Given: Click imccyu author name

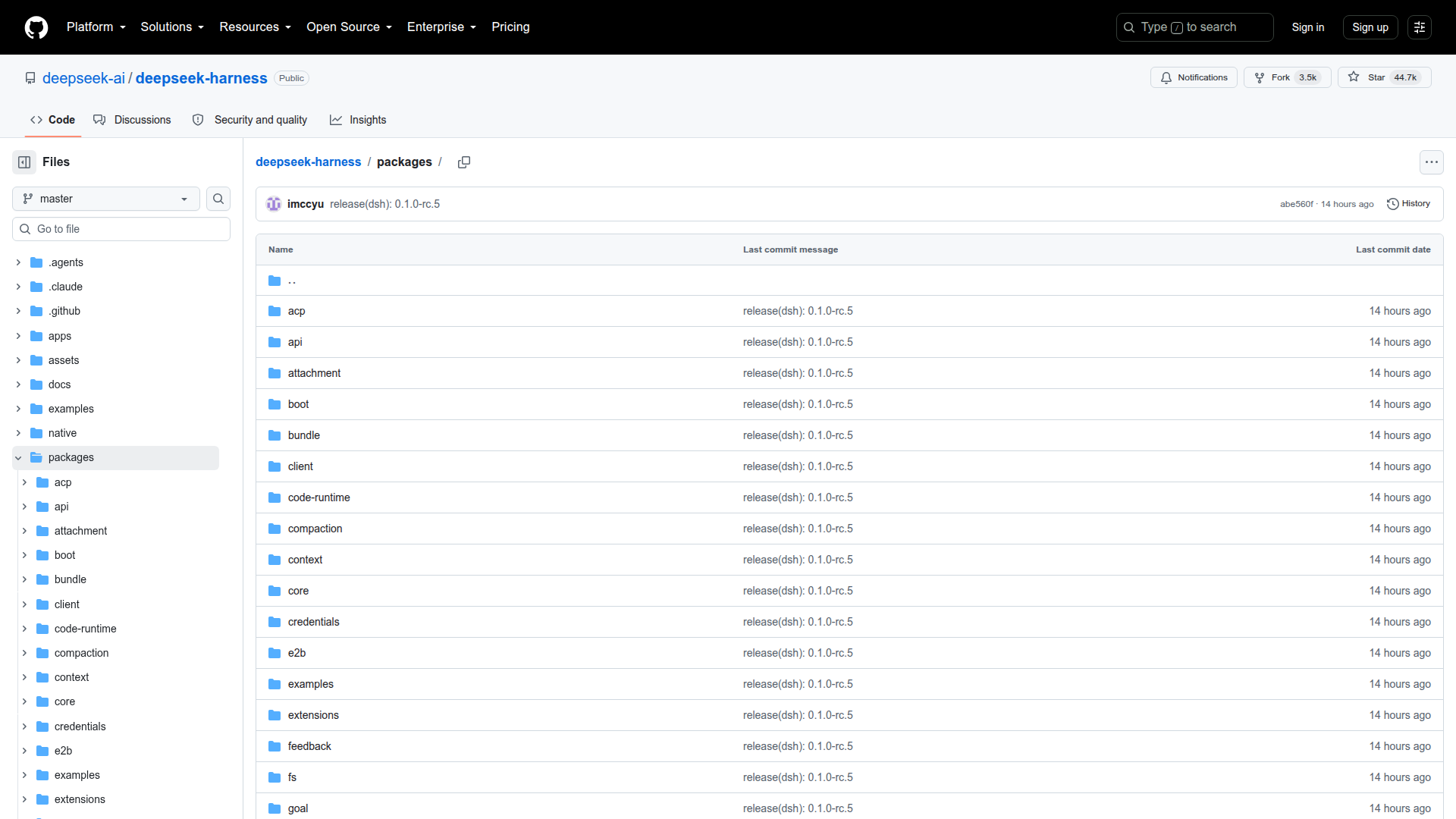Looking at the screenshot, I should tap(306, 204).
